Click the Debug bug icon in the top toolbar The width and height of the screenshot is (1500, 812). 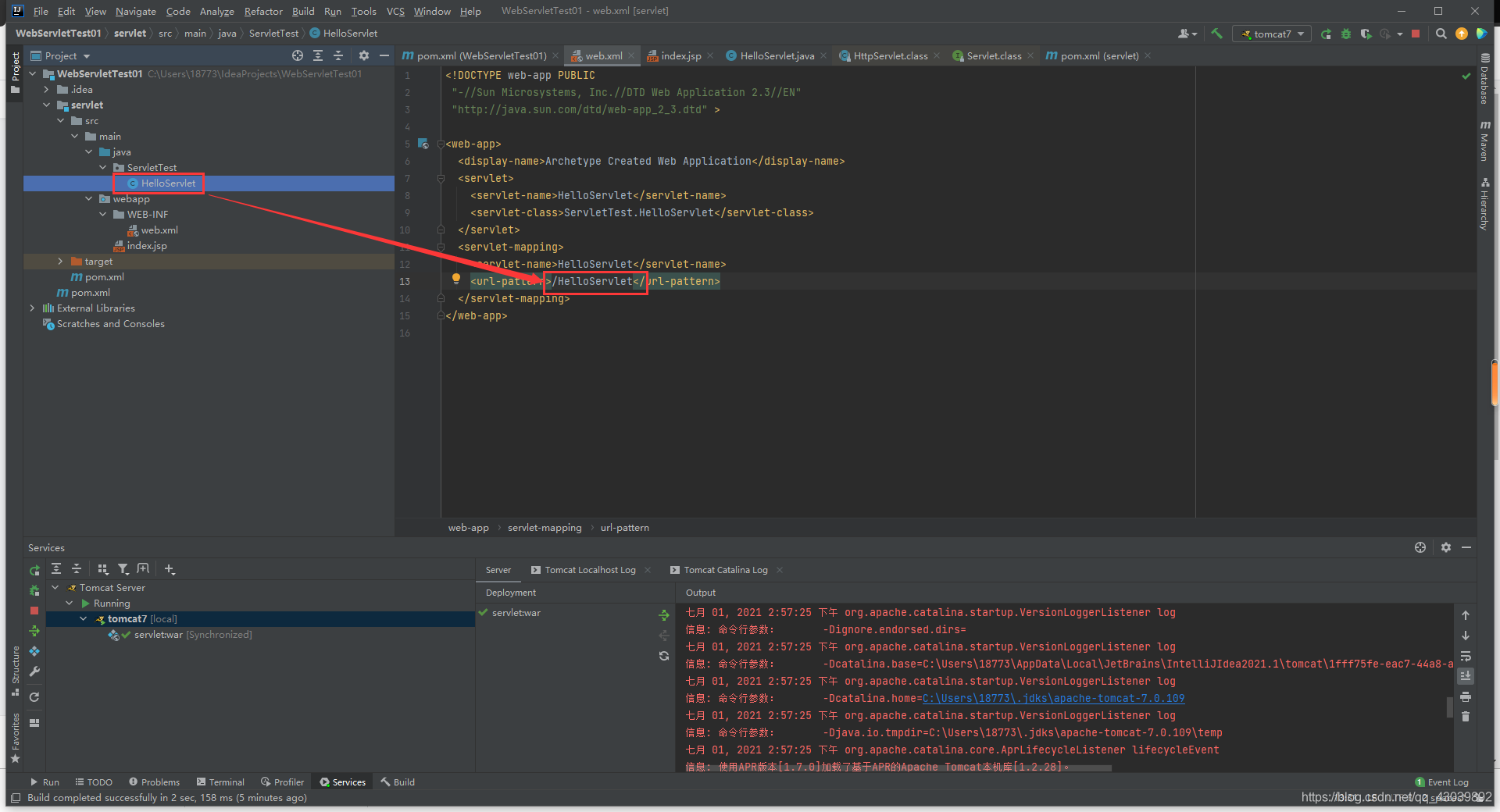point(1346,34)
